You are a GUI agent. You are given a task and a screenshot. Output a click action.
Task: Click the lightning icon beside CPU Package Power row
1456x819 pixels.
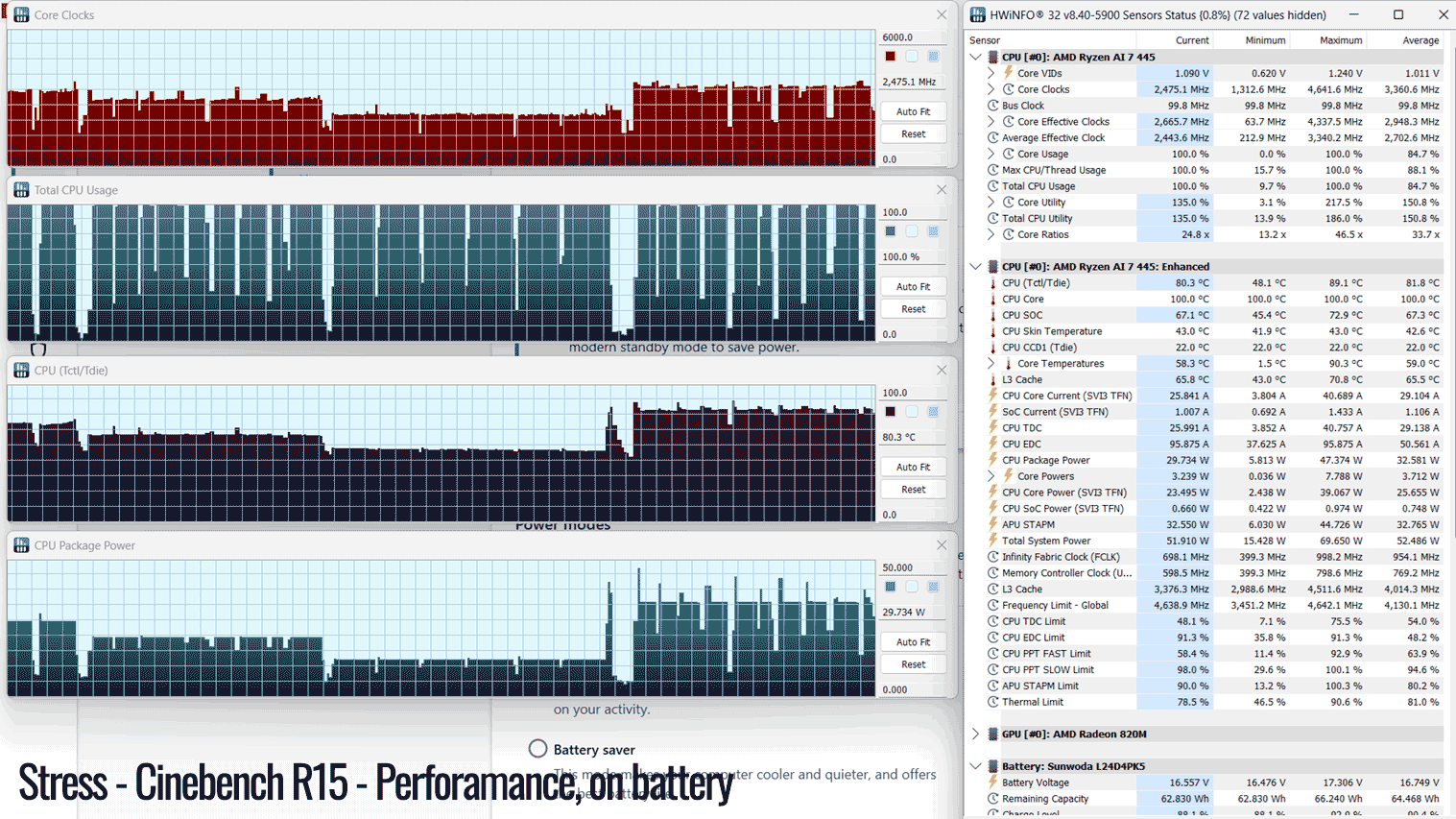coord(993,460)
